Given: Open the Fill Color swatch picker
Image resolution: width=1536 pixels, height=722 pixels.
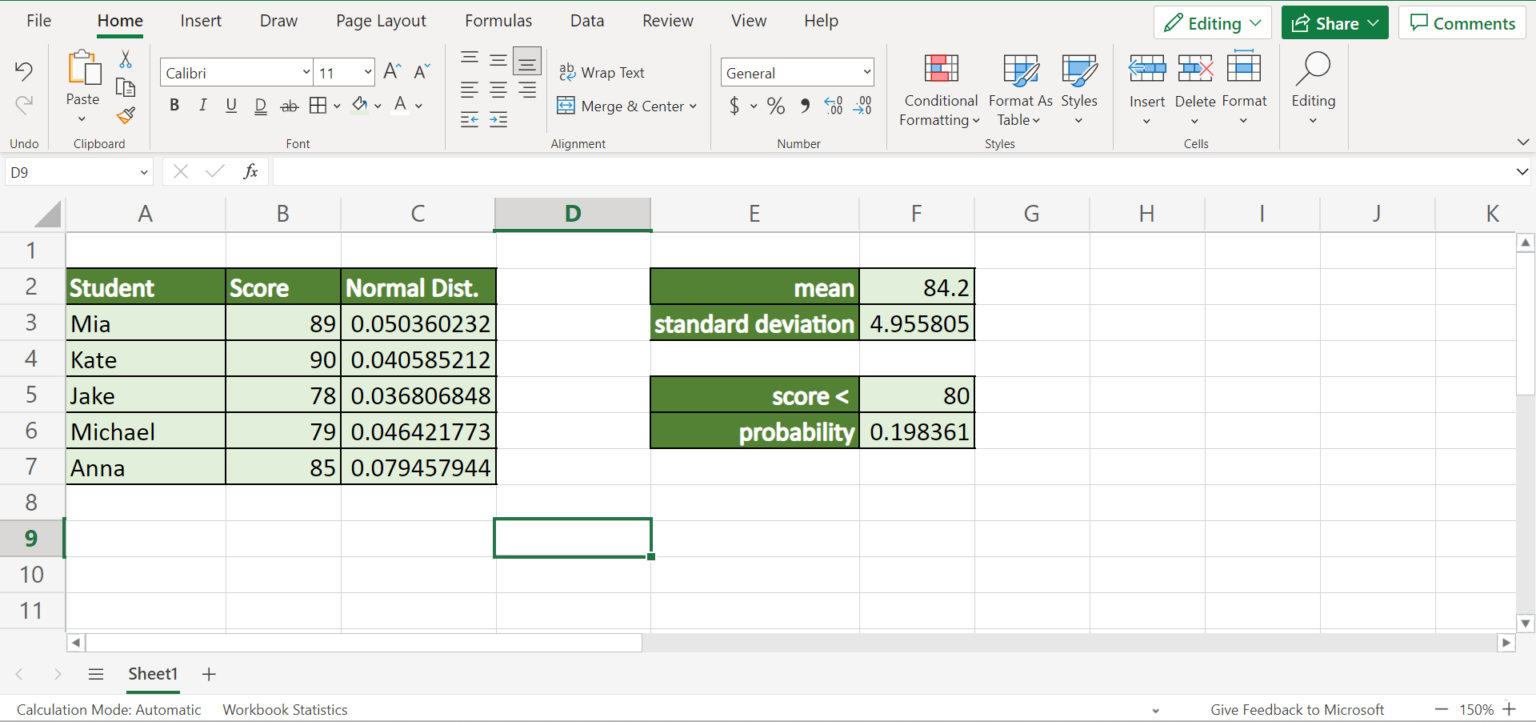Looking at the screenshot, I should click(x=378, y=105).
